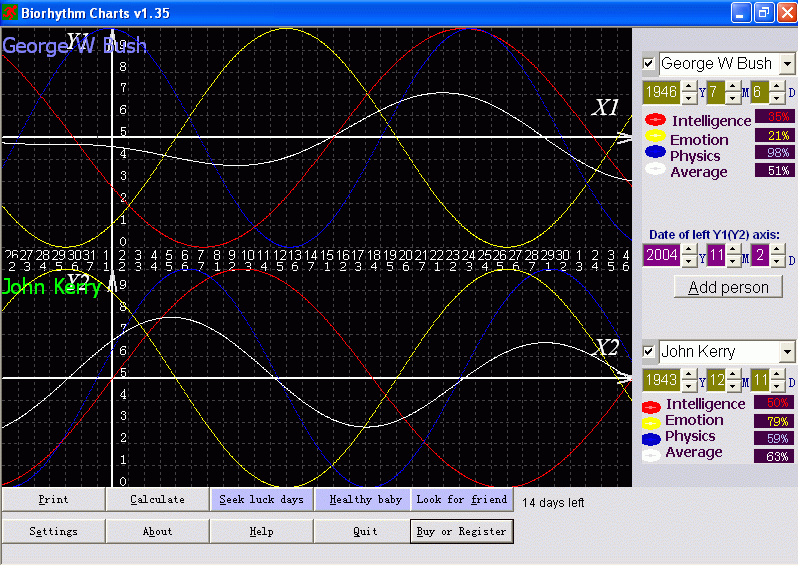Decrease axis year 2004 down arrow
The width and height of the screenshot is (798, 566).
[x=689, y=261]
